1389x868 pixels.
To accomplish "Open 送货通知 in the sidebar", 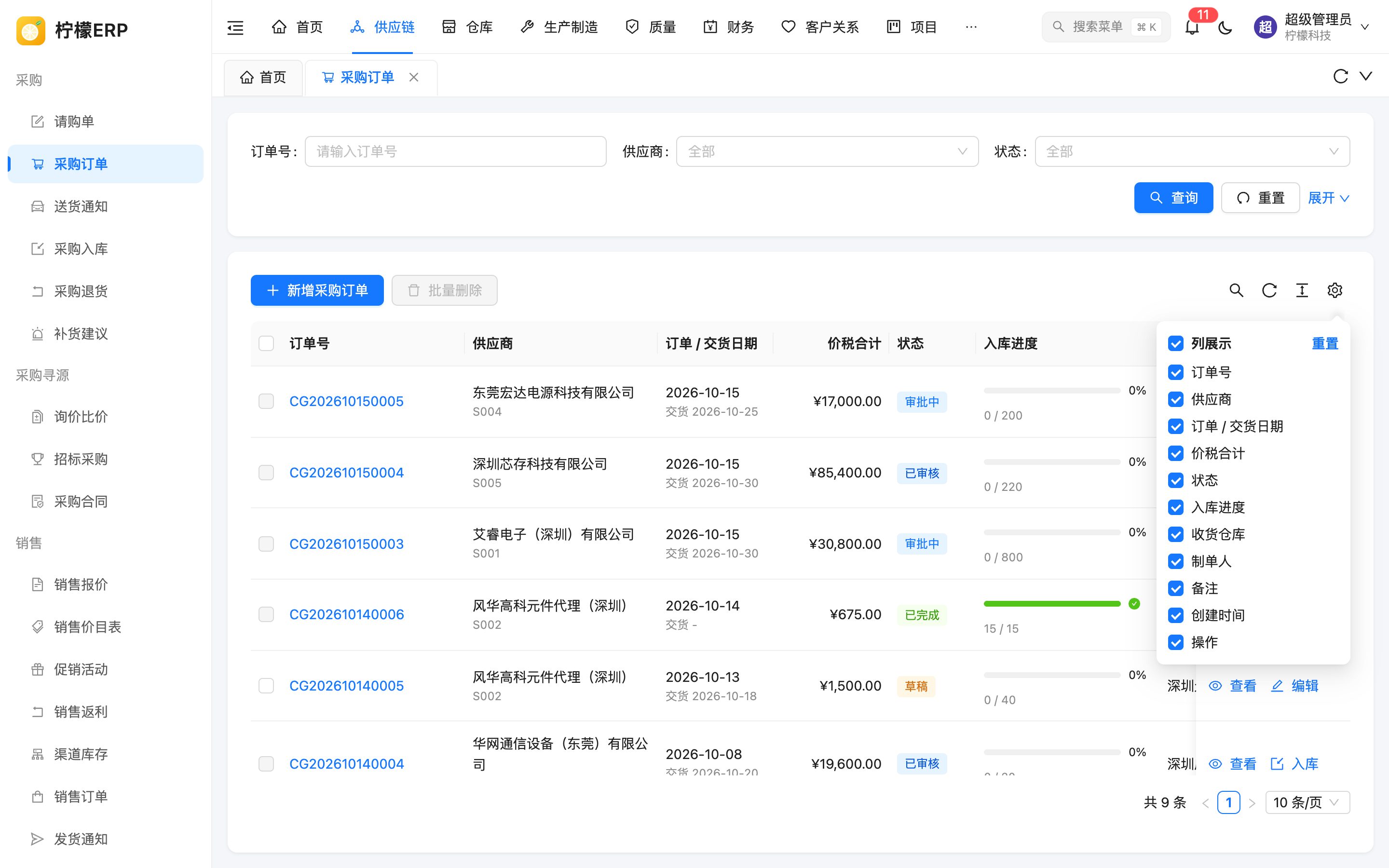I will (x=106, y=207).
